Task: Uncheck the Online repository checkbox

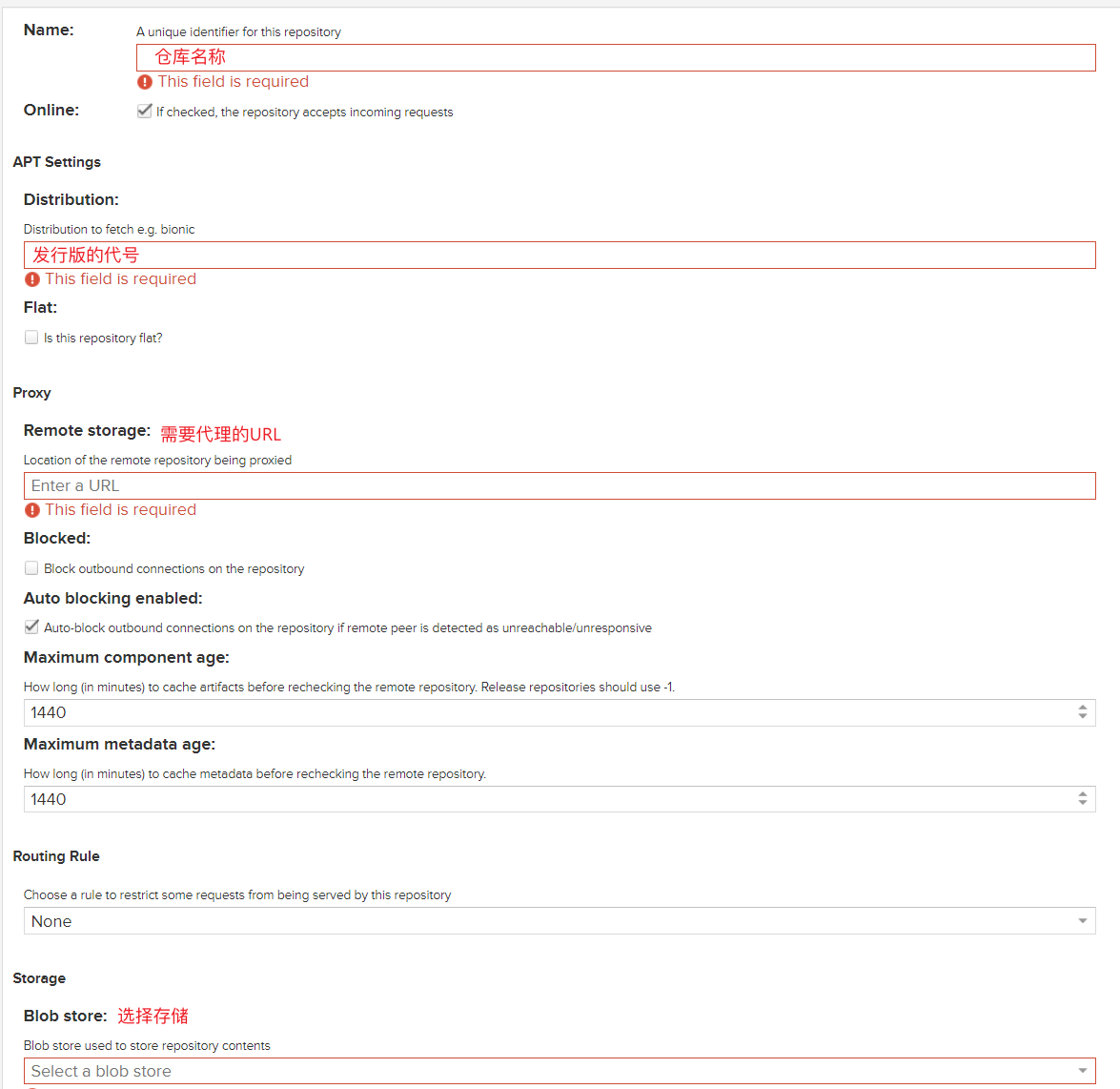Action: tap(145, 111)
